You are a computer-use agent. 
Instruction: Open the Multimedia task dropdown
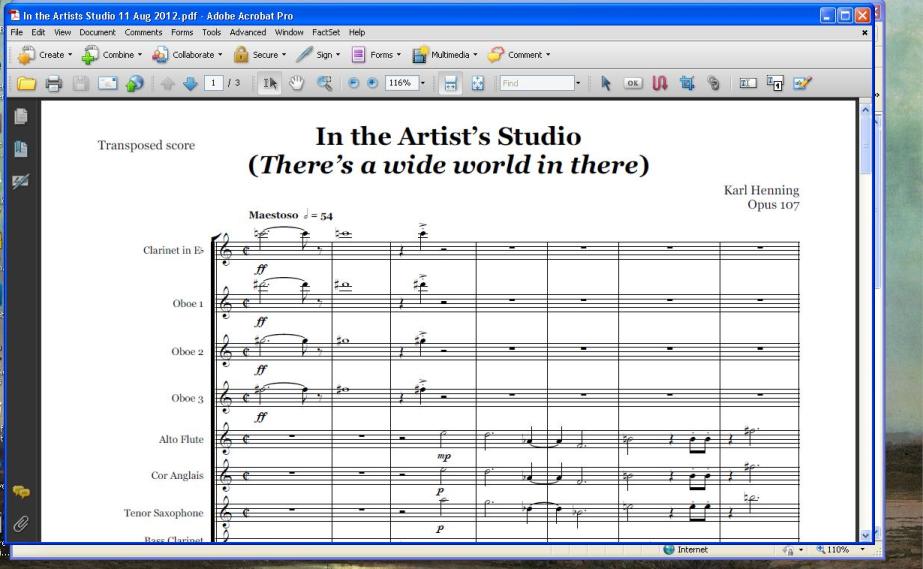point(444,55)
